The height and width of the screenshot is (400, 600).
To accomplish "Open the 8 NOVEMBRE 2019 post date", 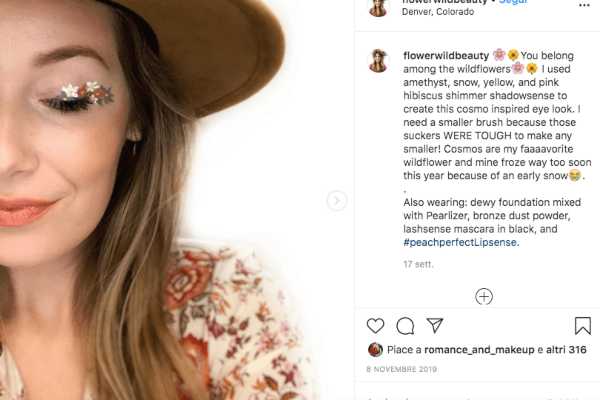I will (401, 371).
